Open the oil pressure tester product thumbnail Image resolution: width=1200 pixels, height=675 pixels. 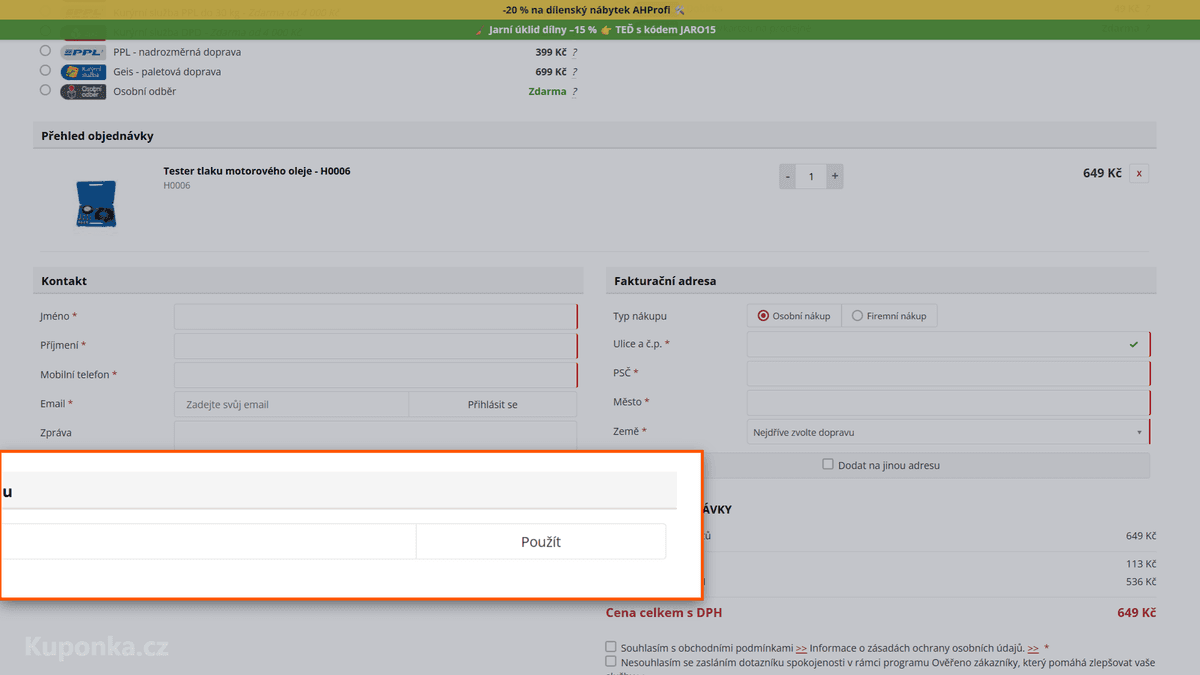96,203
